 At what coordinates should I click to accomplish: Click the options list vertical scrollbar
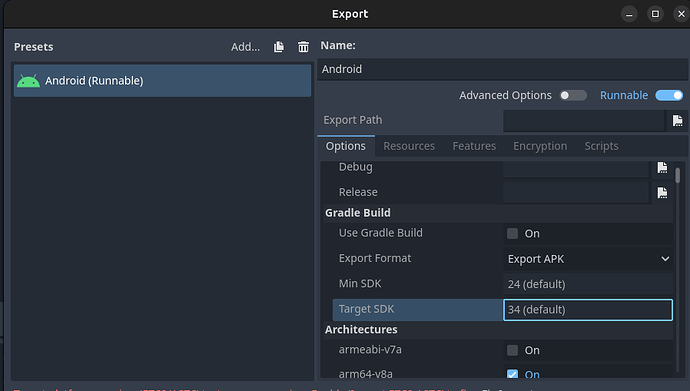click(678, 175)
